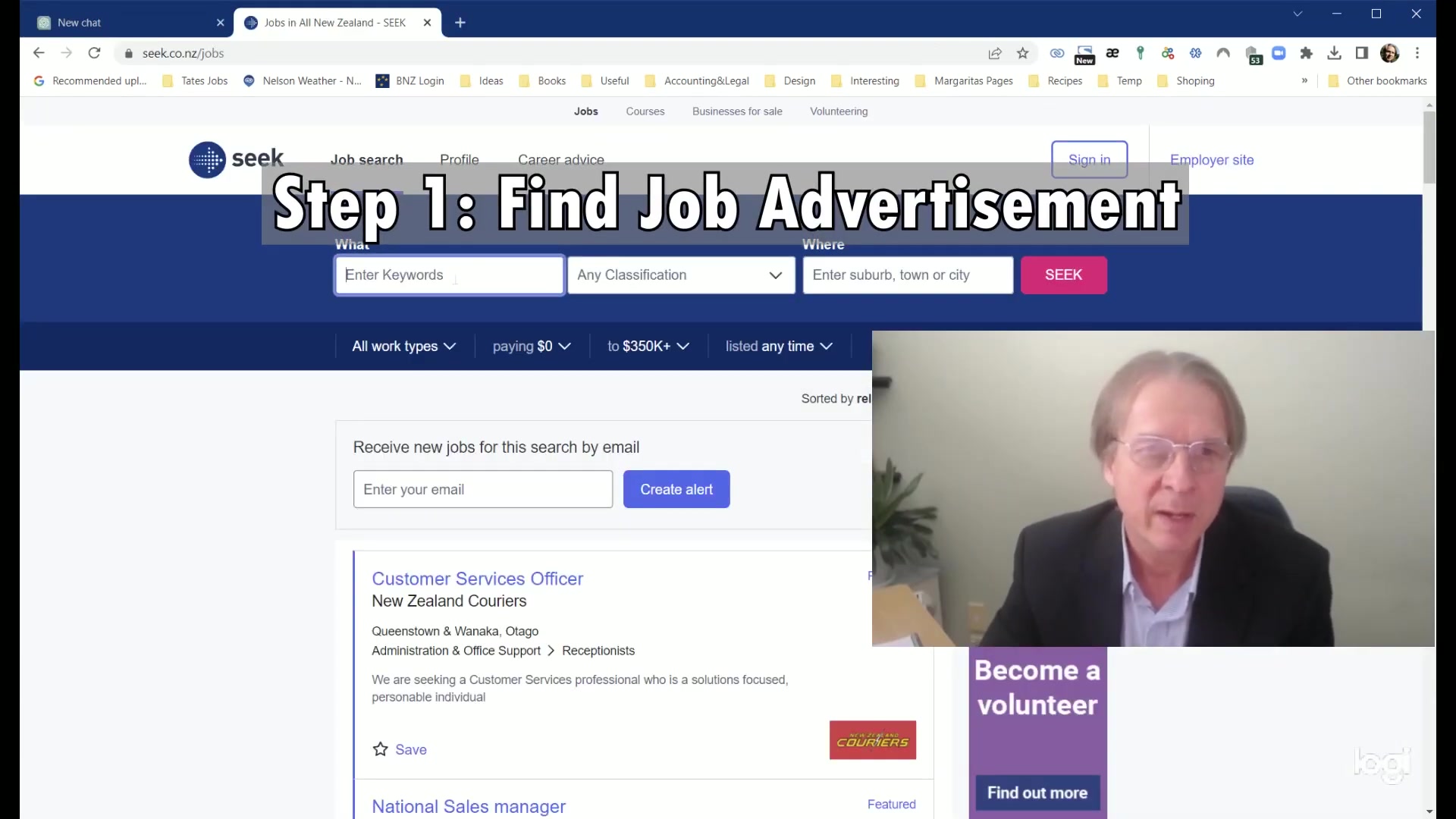Click the pink SEEK search button

coord(1063,275)
